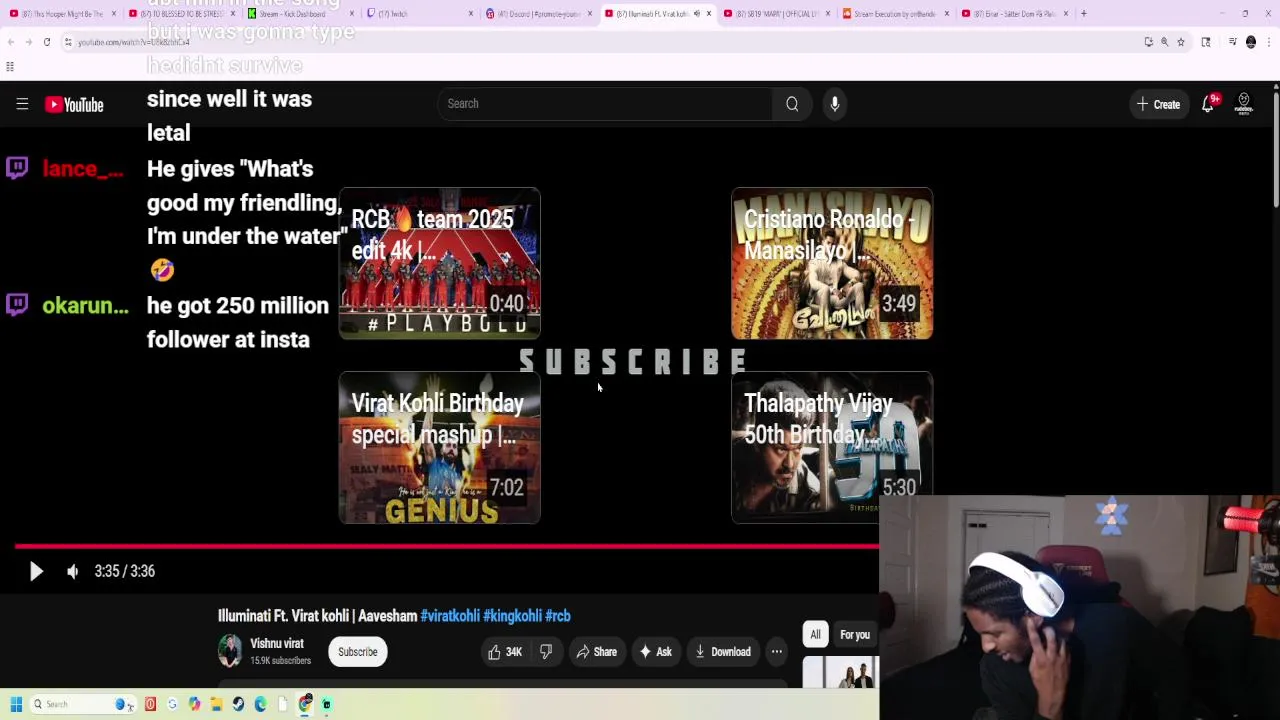This screenshot has width=1280, height=720.
Task: Click the browser address bar URL
Action: tap(133, 42)
